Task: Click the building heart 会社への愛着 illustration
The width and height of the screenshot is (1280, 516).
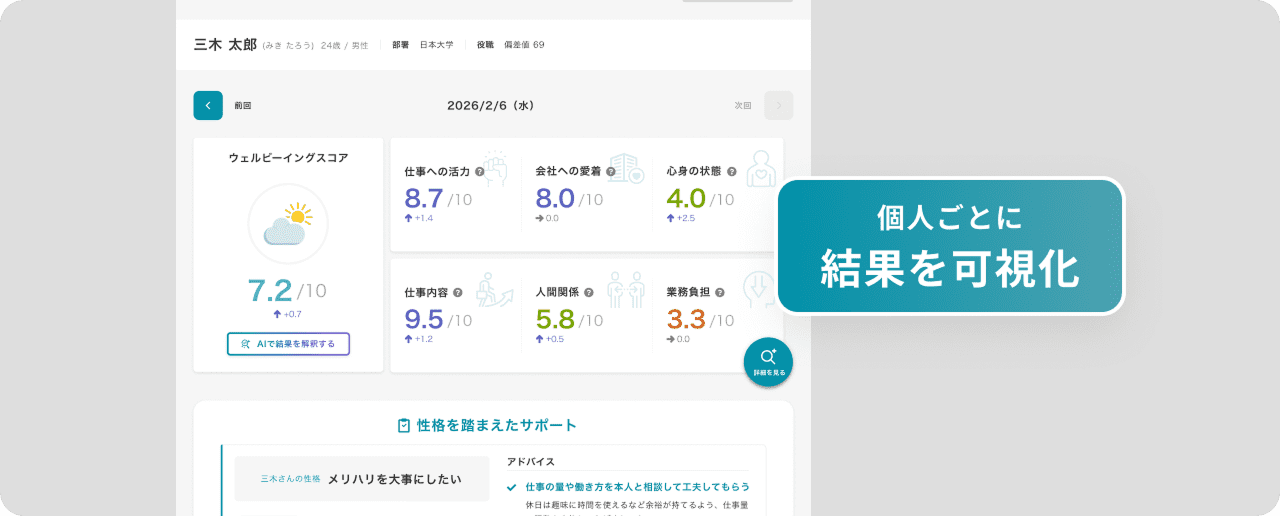Action: tap(627, 168)
